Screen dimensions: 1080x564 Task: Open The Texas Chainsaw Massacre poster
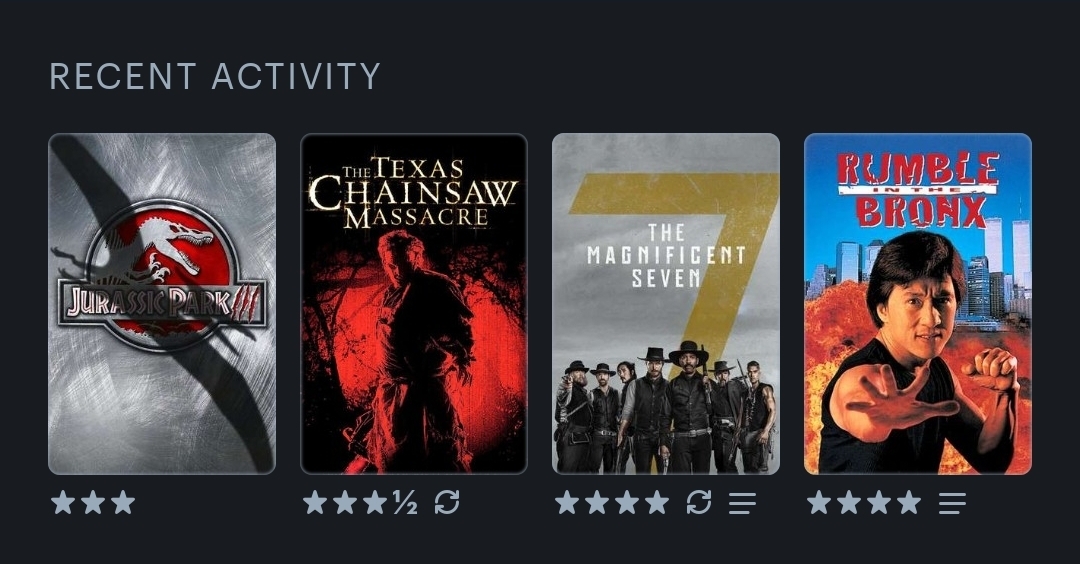coord(414,304)
